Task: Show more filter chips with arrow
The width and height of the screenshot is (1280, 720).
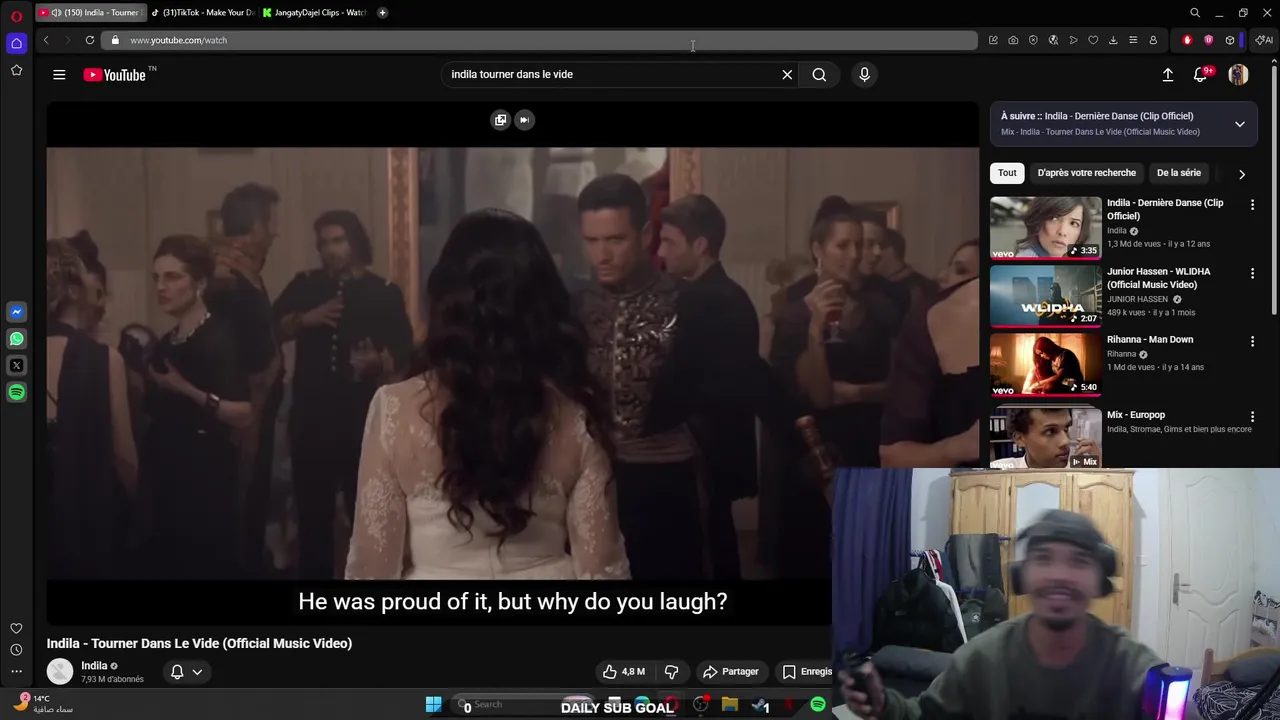Action: pyautogui.click(x=1242, y=174)
